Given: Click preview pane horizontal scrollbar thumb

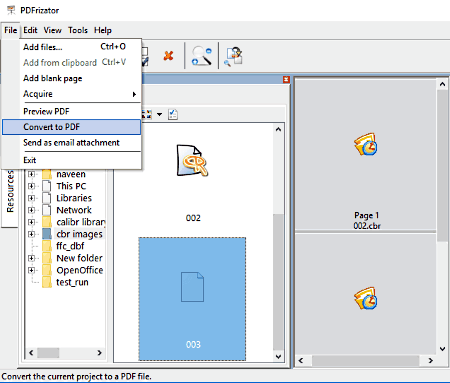Looking at the screenshot, I should pyautogui.click(x=366, y=360).
